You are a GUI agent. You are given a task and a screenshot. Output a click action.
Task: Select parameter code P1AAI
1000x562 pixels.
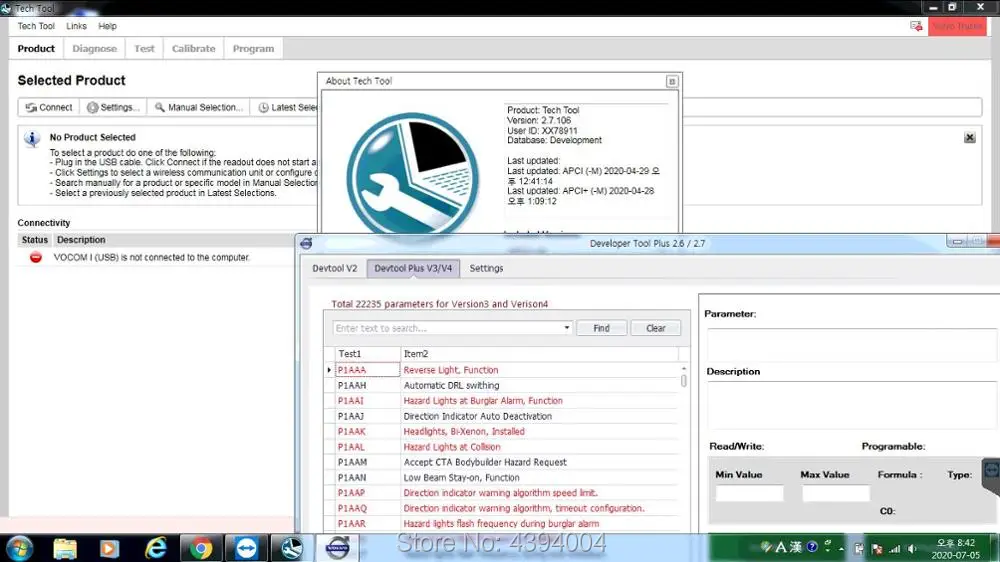(x=350, y=401)
